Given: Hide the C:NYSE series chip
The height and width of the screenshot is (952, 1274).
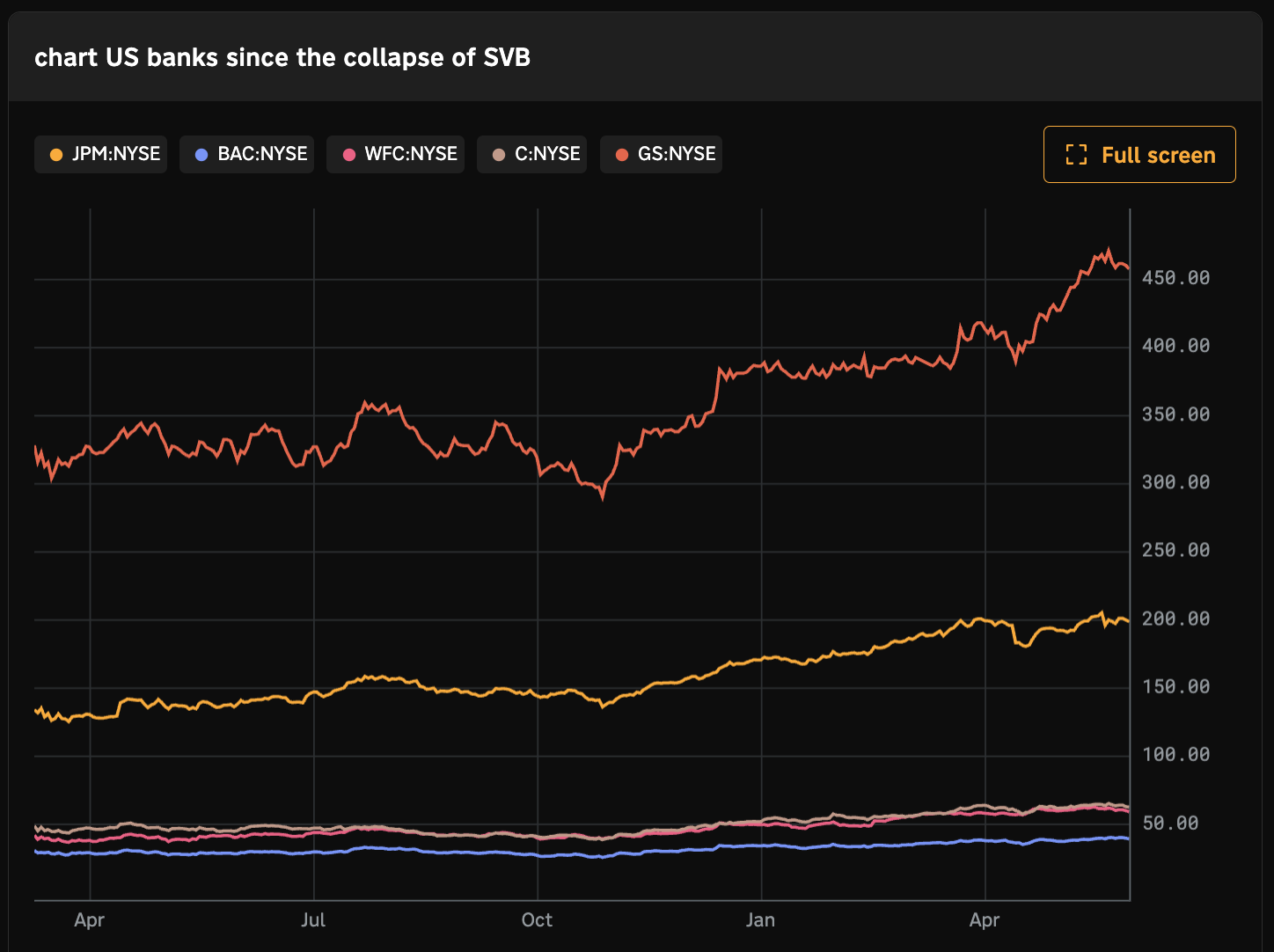Looking at the screenshot, I should pos(531,154).
